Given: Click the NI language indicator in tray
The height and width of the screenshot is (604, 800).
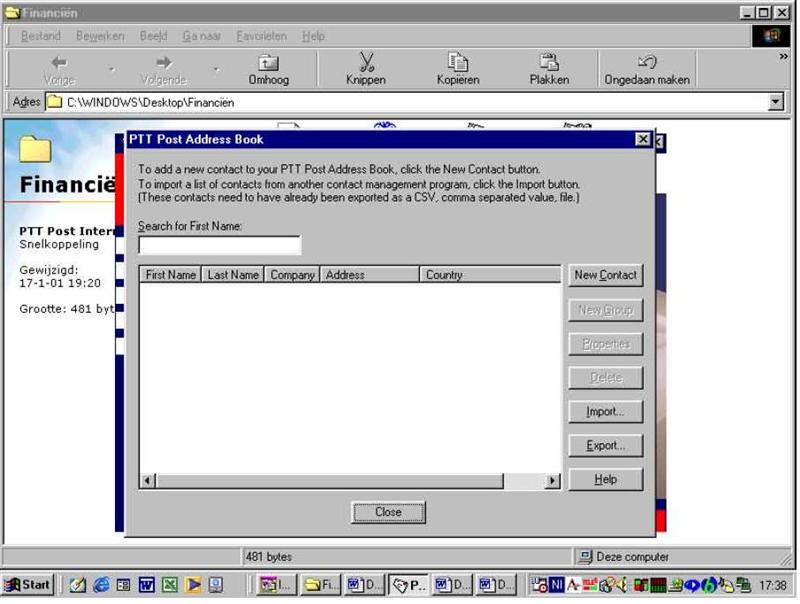Looking at the screenshot, I should (x=557, y=585).
